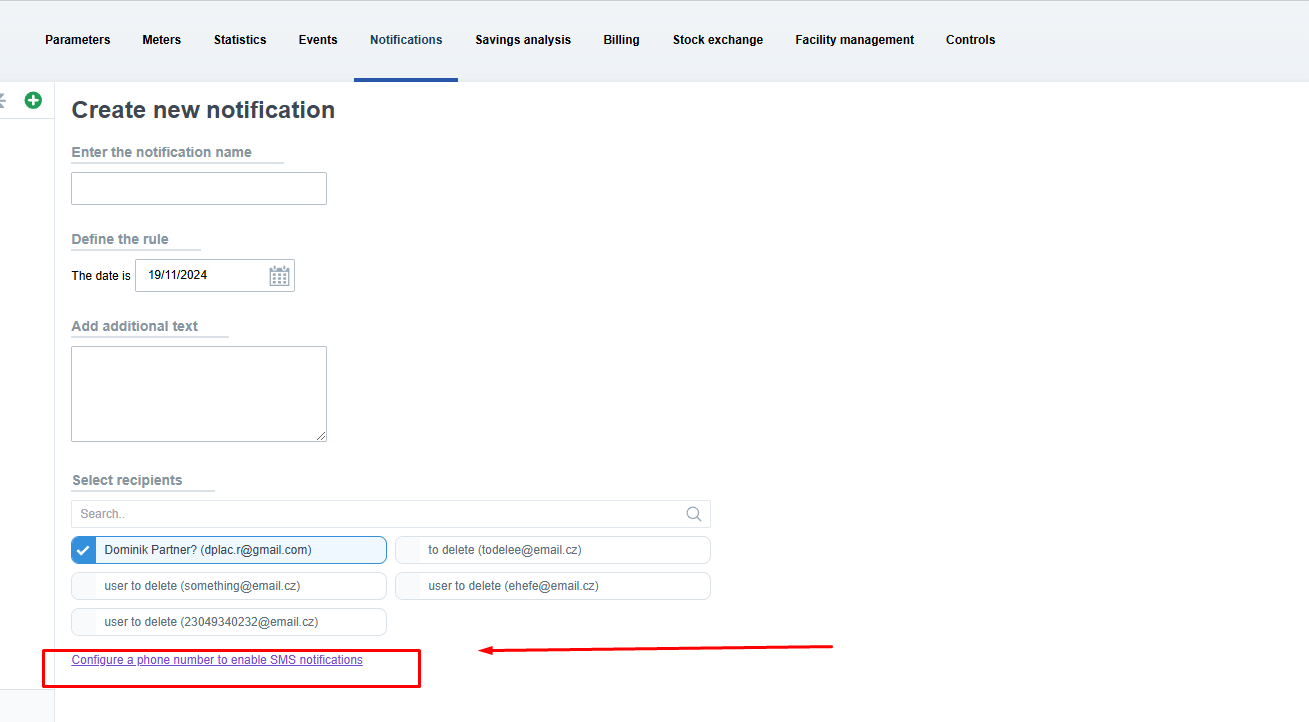
Task: Open the Facility management tab
Action: [854, 40]
